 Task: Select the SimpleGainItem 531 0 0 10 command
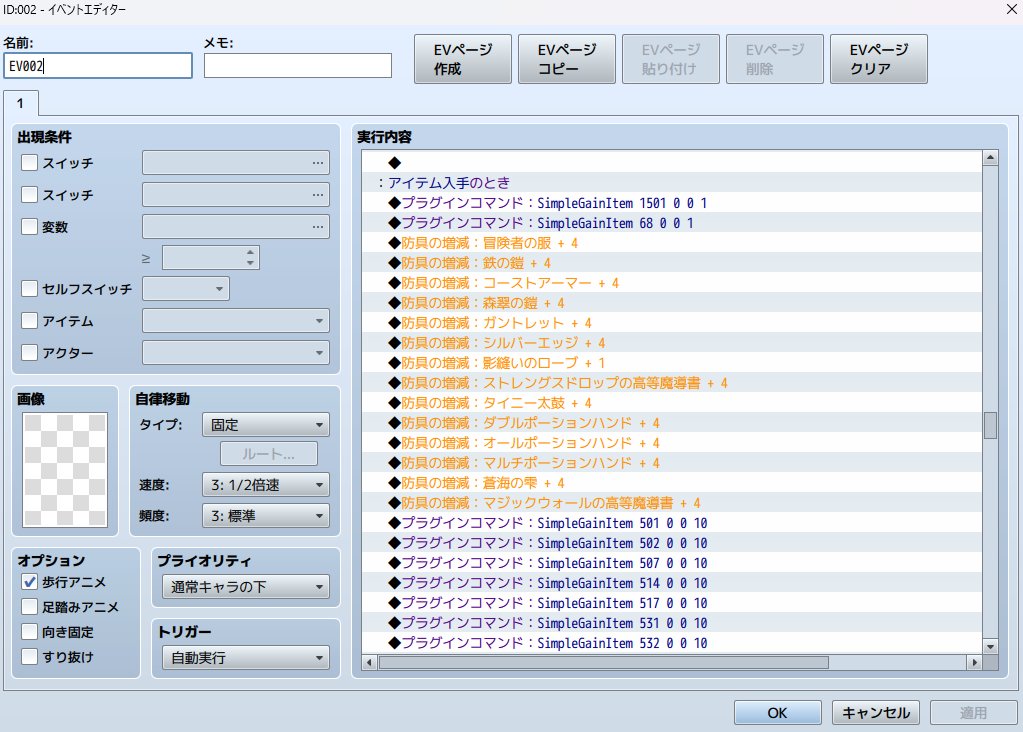tap(671, 623)
